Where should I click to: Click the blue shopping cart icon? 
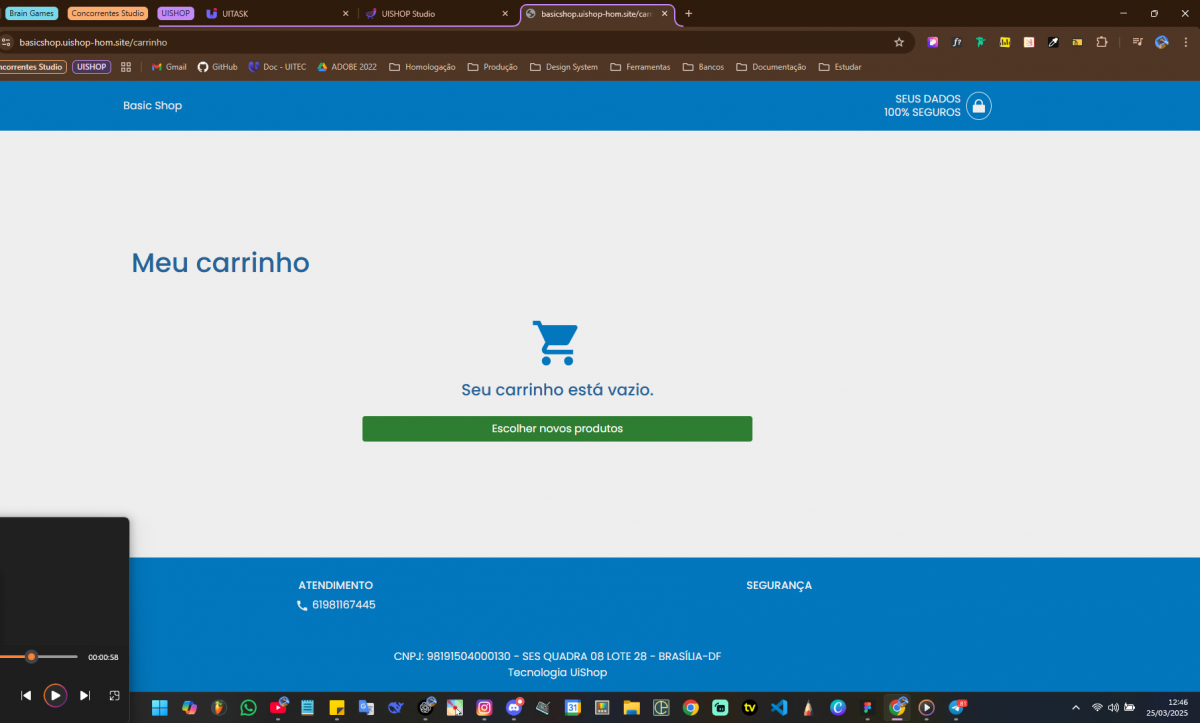point(554,343)
